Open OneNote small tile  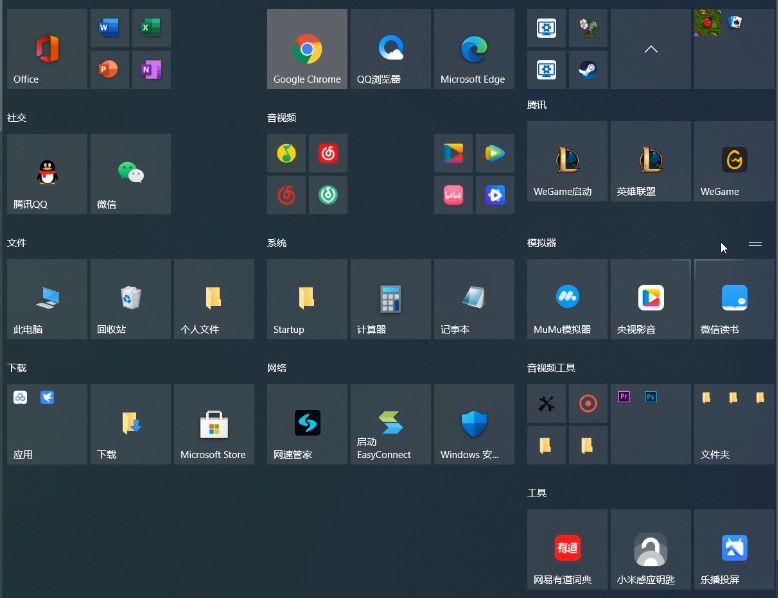[151, 70]
